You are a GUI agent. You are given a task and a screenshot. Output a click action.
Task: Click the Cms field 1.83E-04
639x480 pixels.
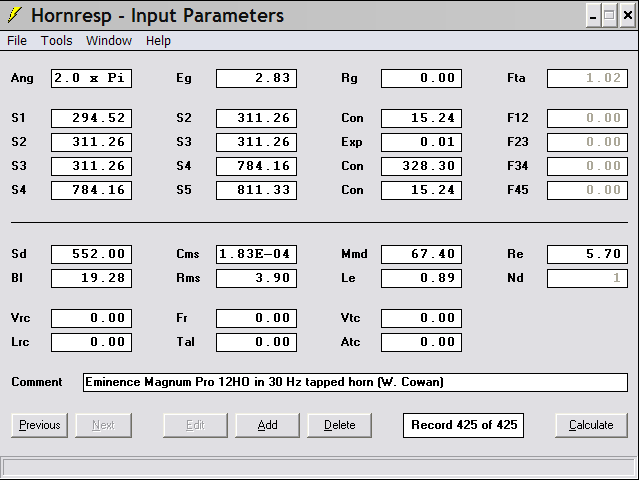pyautogui.click(x=256, y=254)
